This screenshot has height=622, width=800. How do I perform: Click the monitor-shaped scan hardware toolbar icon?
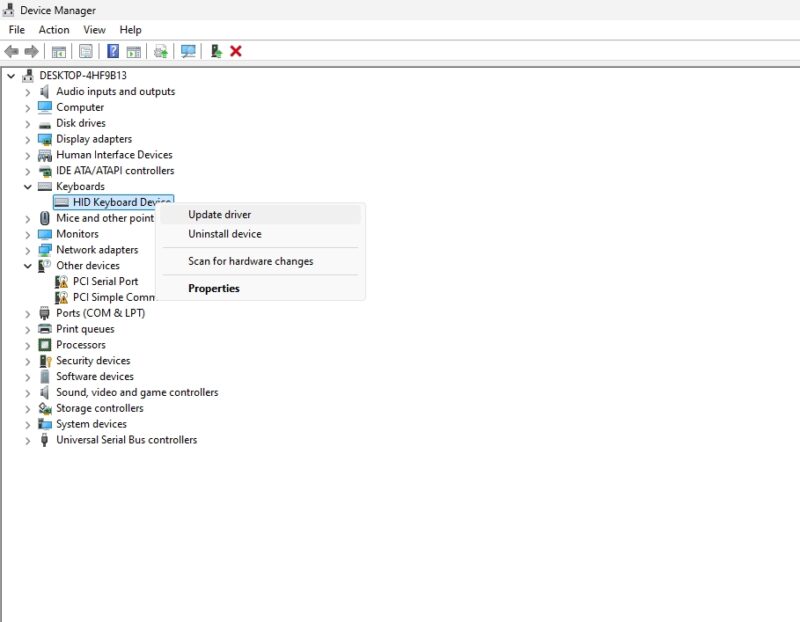(188, 51)
